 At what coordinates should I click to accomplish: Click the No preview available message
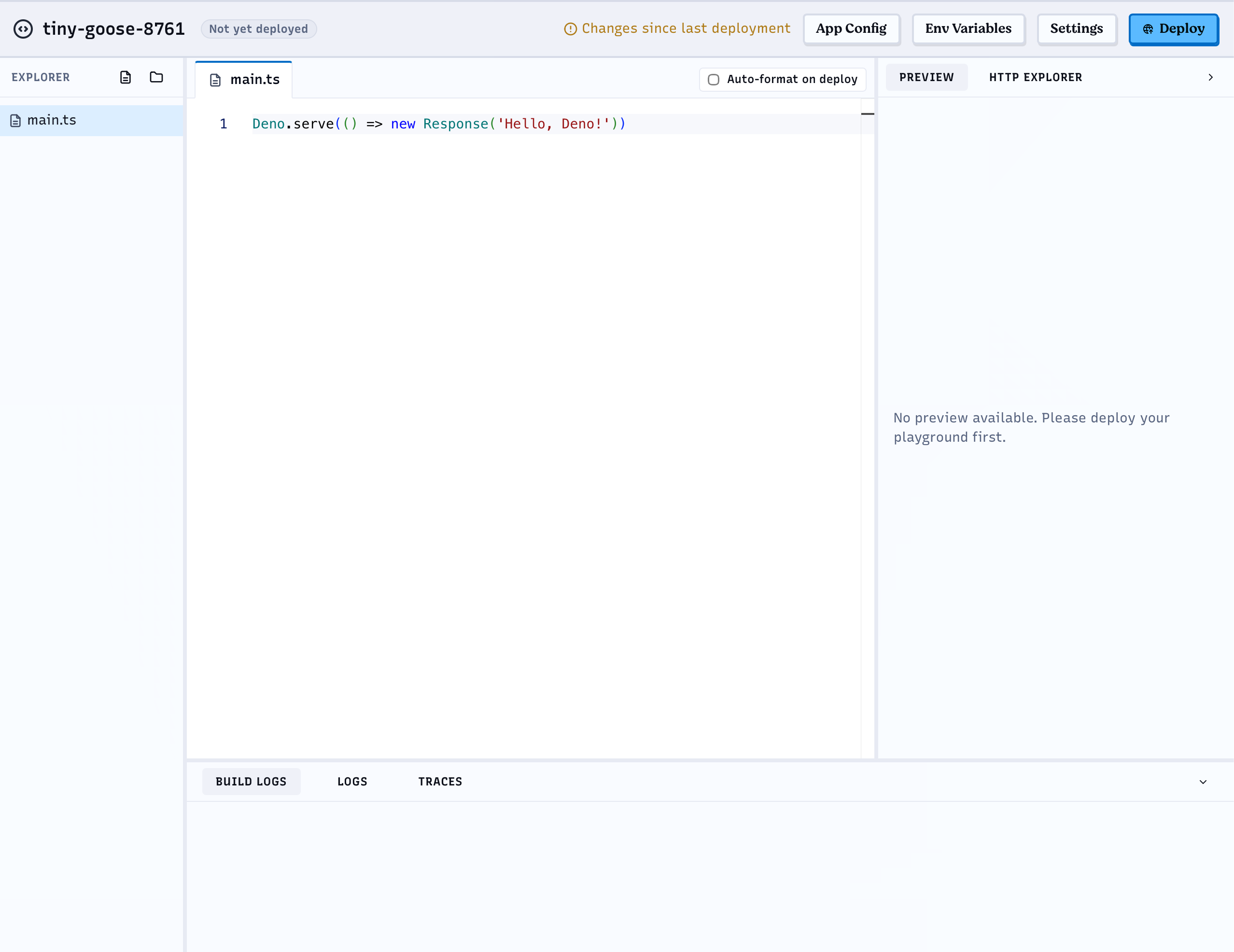pos(1031,427)
